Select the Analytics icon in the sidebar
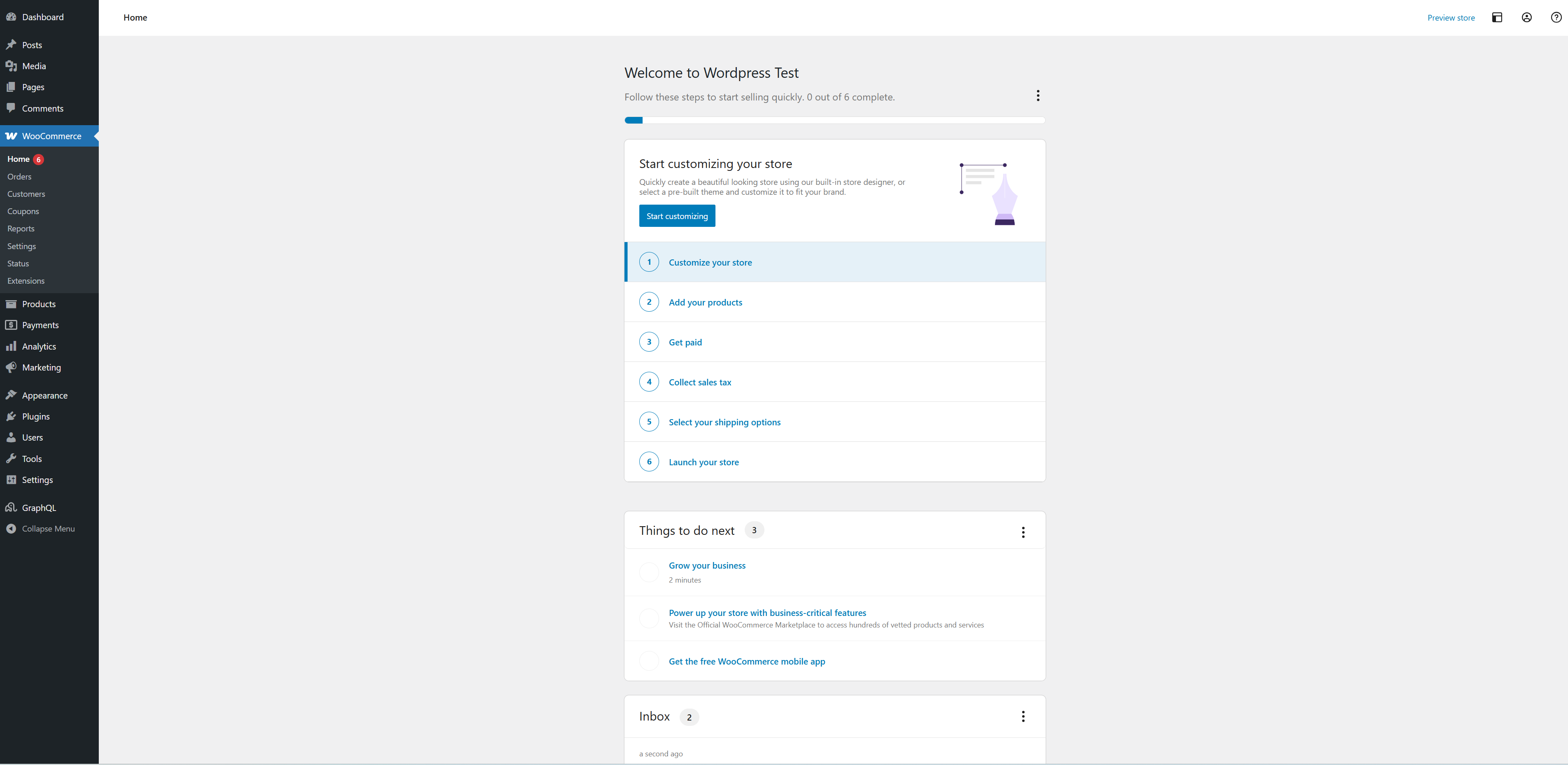1568x765 pixels. pos(12,346)
